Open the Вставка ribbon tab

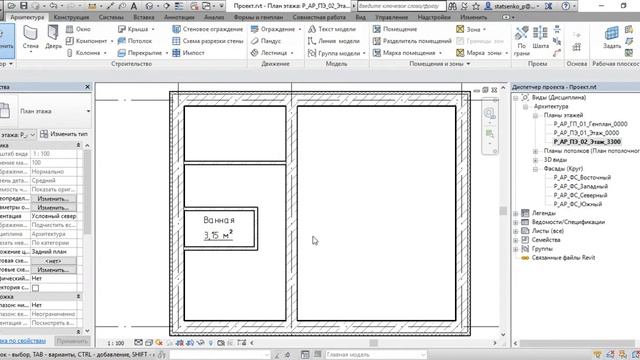tap(144, 18)
